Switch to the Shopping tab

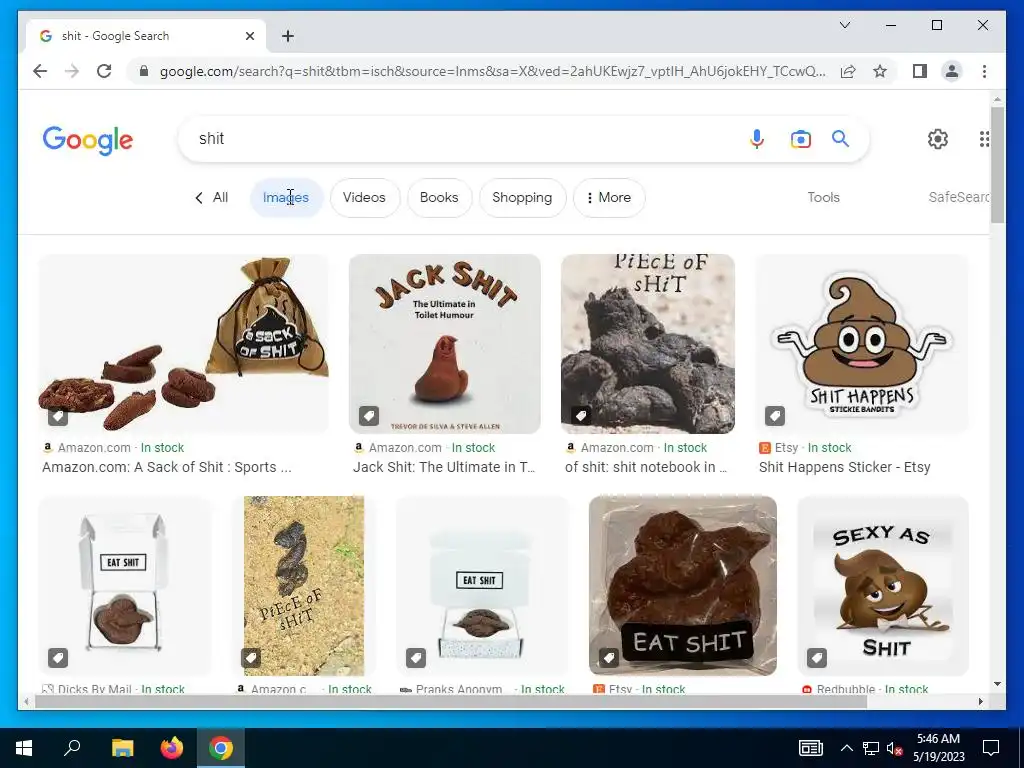point(522,197)
